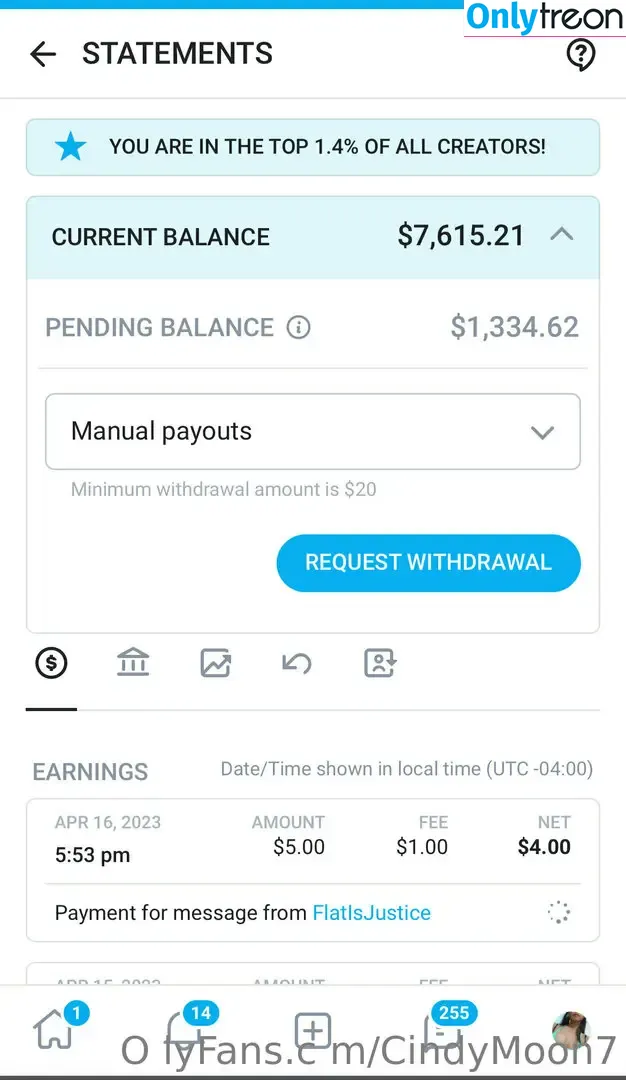Show Pending Balance info tooltip
Viewport: 626px width, 1080px height.
tap(298, 327)
